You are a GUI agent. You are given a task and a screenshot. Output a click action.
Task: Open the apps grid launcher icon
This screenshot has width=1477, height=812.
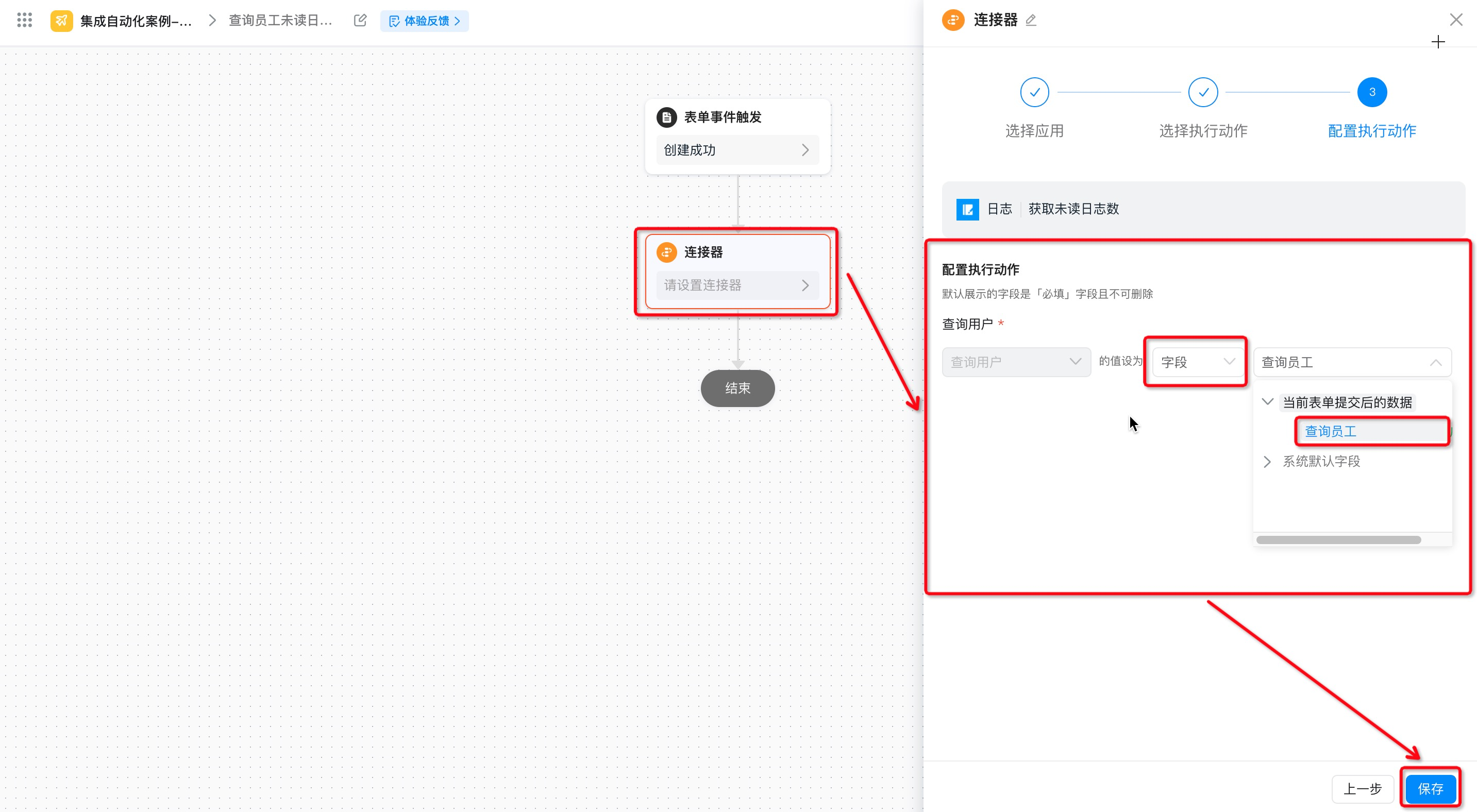(24, 21)
